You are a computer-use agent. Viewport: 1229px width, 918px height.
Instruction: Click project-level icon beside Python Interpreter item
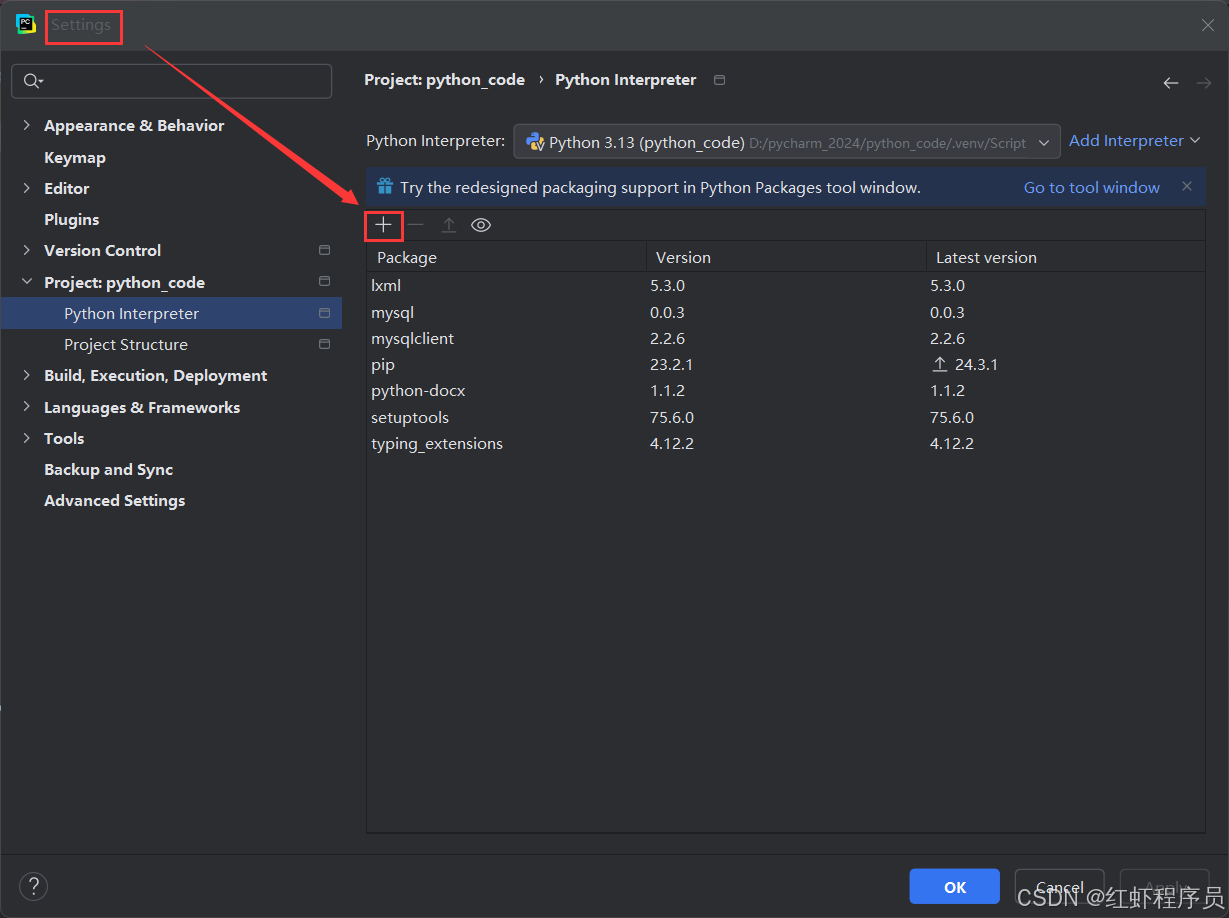coord(324,313)
